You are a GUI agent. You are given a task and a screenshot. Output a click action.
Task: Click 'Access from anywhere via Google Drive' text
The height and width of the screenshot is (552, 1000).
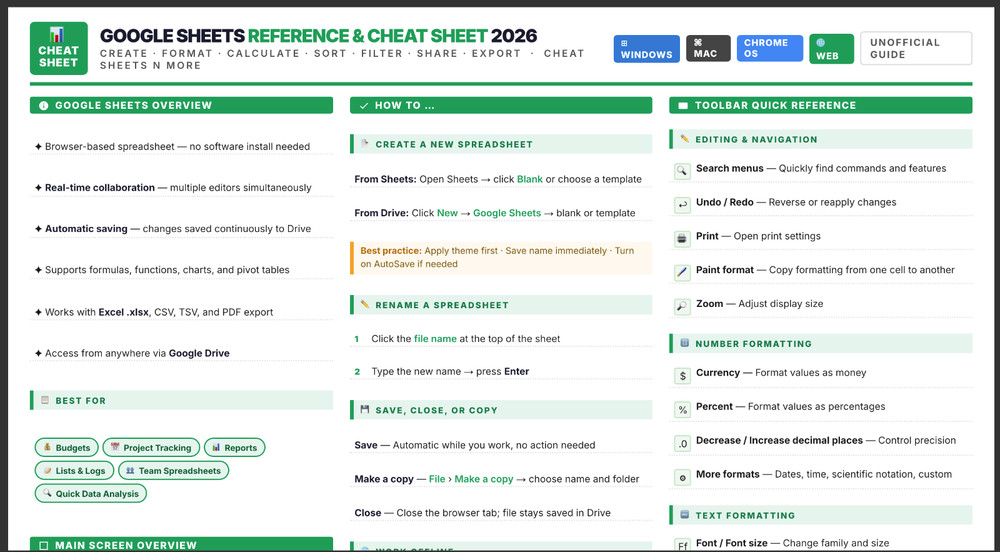point(137,353)
